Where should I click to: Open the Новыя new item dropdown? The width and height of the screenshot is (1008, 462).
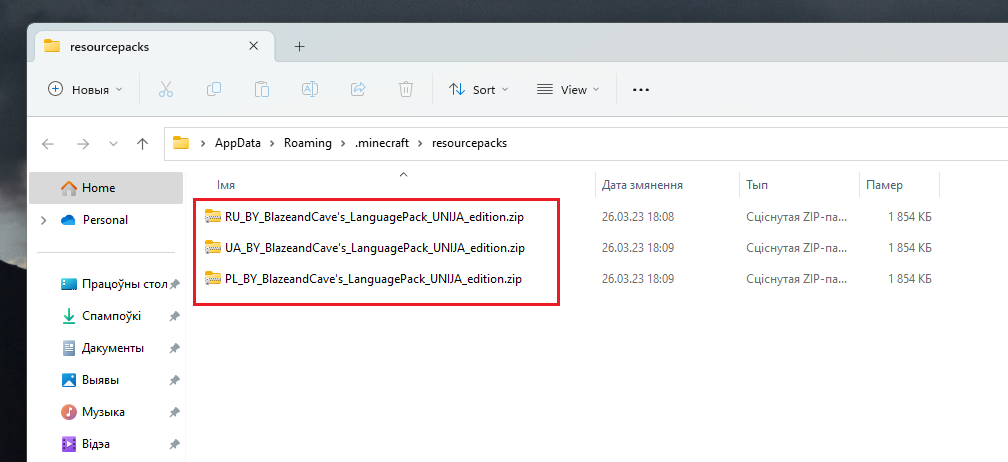point(85,89)
